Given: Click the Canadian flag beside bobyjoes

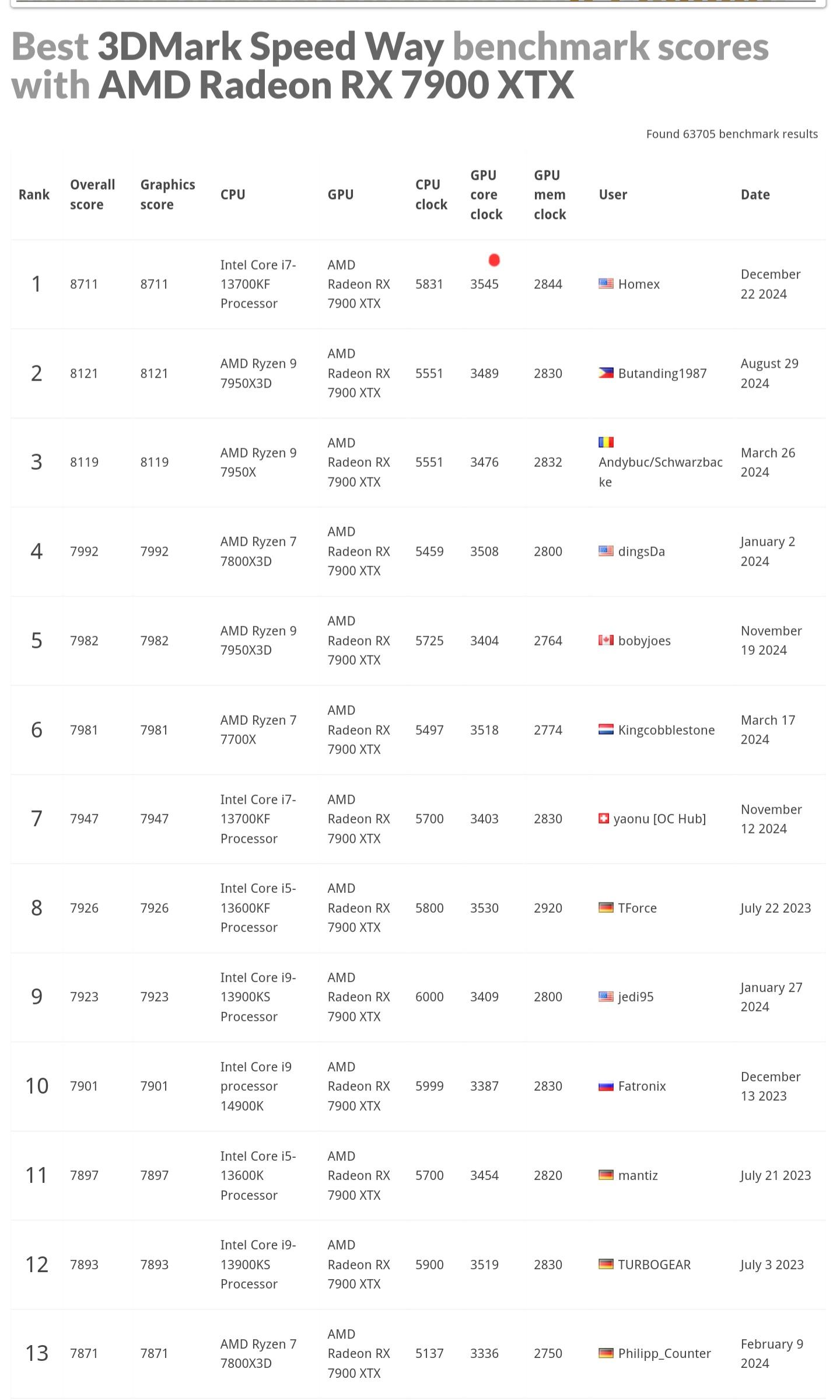Looking at the screenshot, I should click(605, 640).
